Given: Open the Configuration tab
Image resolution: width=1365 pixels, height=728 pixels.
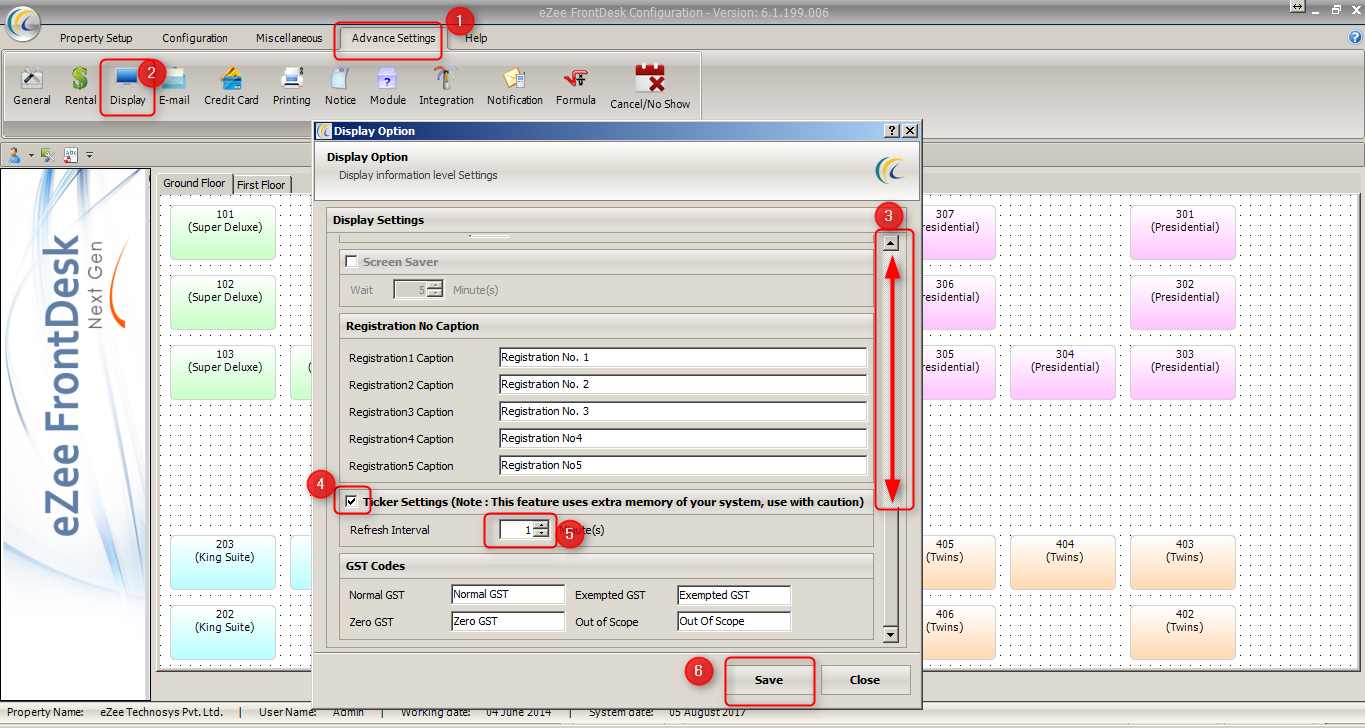Looking at the screenshot, I should [195, 38].
